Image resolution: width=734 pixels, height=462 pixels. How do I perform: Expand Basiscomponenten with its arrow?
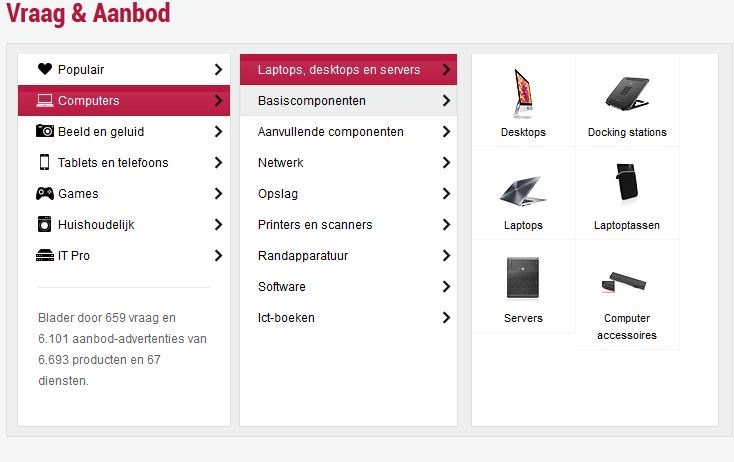[x=446, y=101]
